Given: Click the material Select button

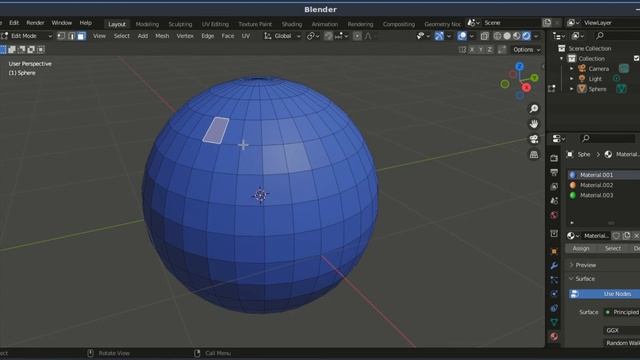Looking at the screenshot, I should tap(613, 248).
